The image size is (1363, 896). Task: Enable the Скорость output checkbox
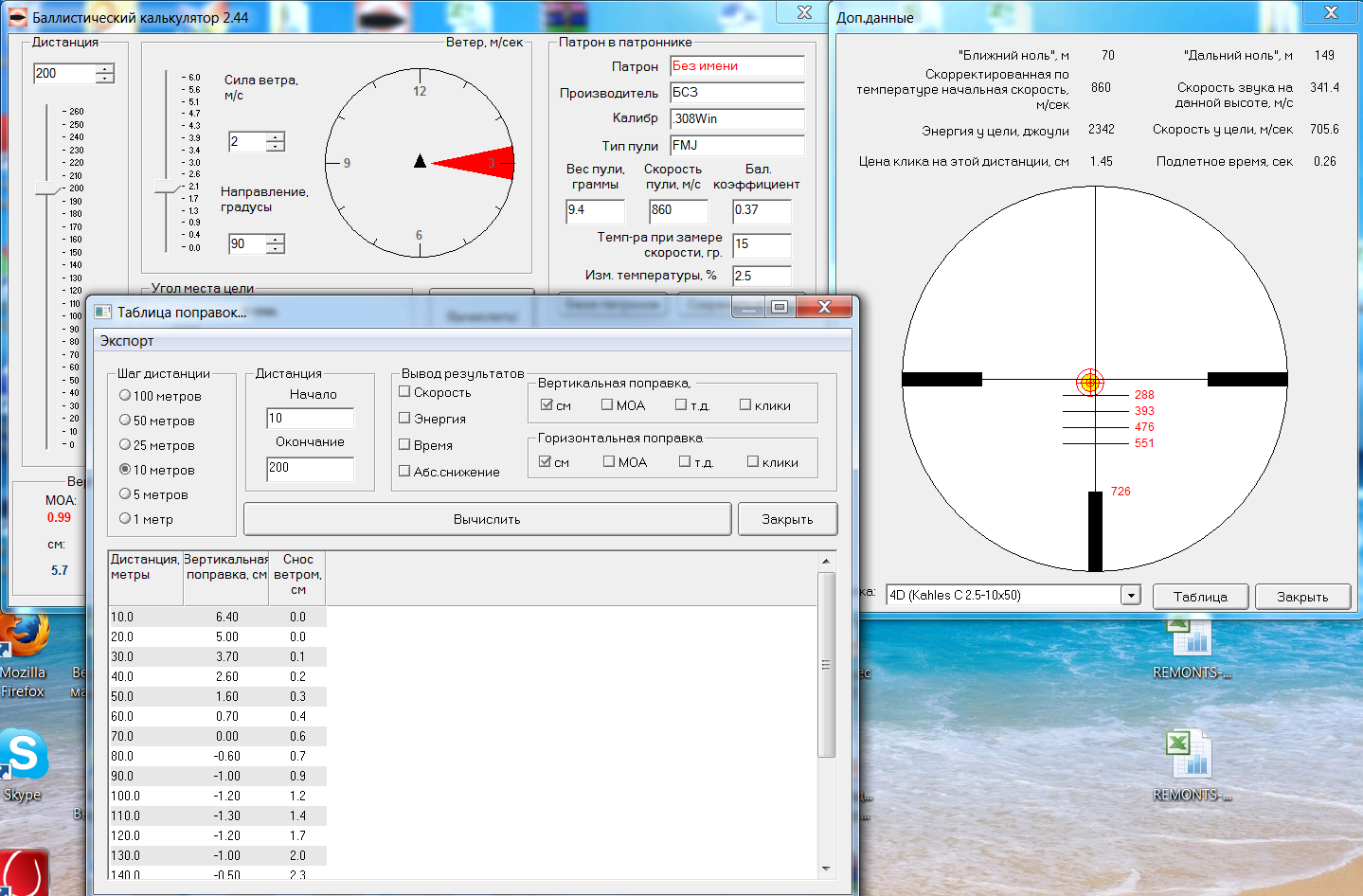(x=404, y=391)
